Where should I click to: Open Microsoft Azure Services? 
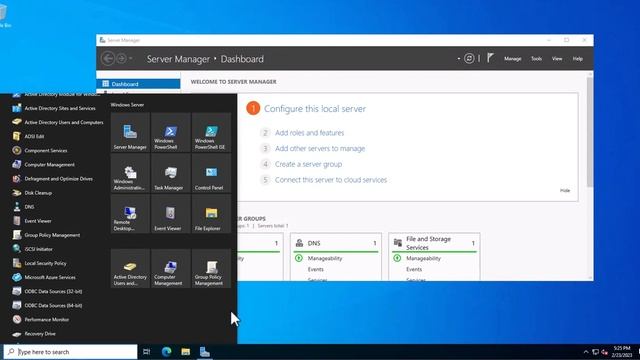tap(44, 277)
